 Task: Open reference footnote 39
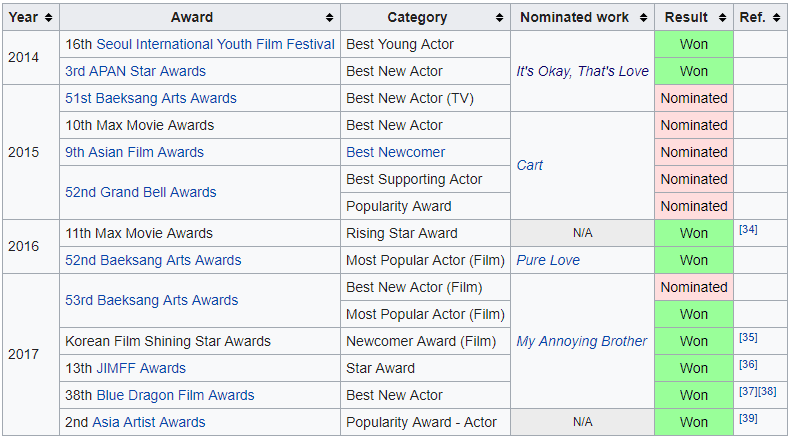748,419
